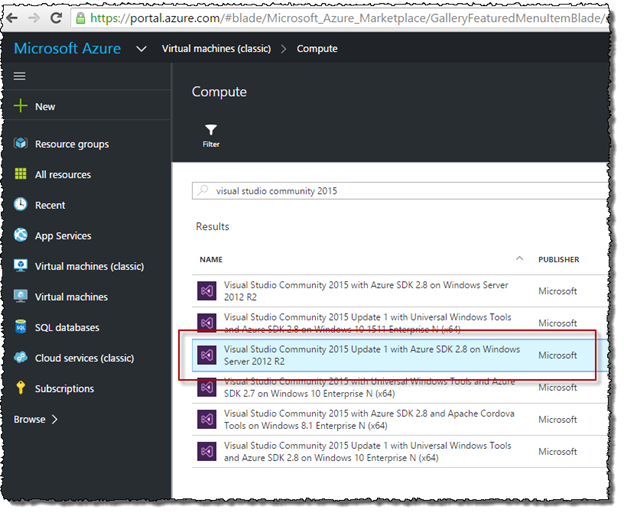This screenshot has width=624, height=516.
Task: Click the sort caret in NAME column
Action: coord(519,259)
